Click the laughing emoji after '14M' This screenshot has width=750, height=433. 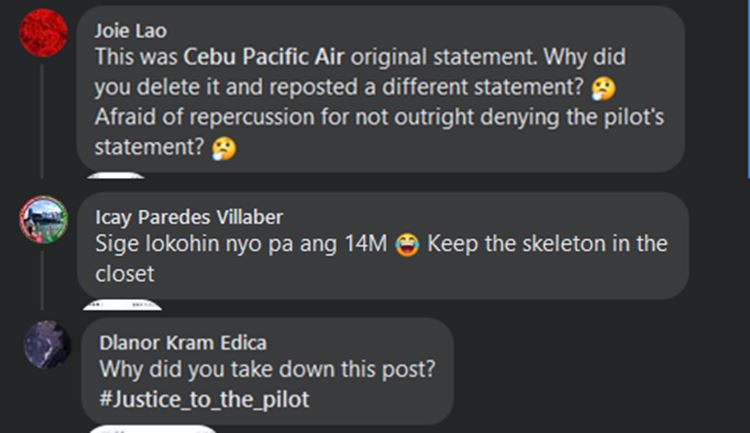(x=406, y=245)
